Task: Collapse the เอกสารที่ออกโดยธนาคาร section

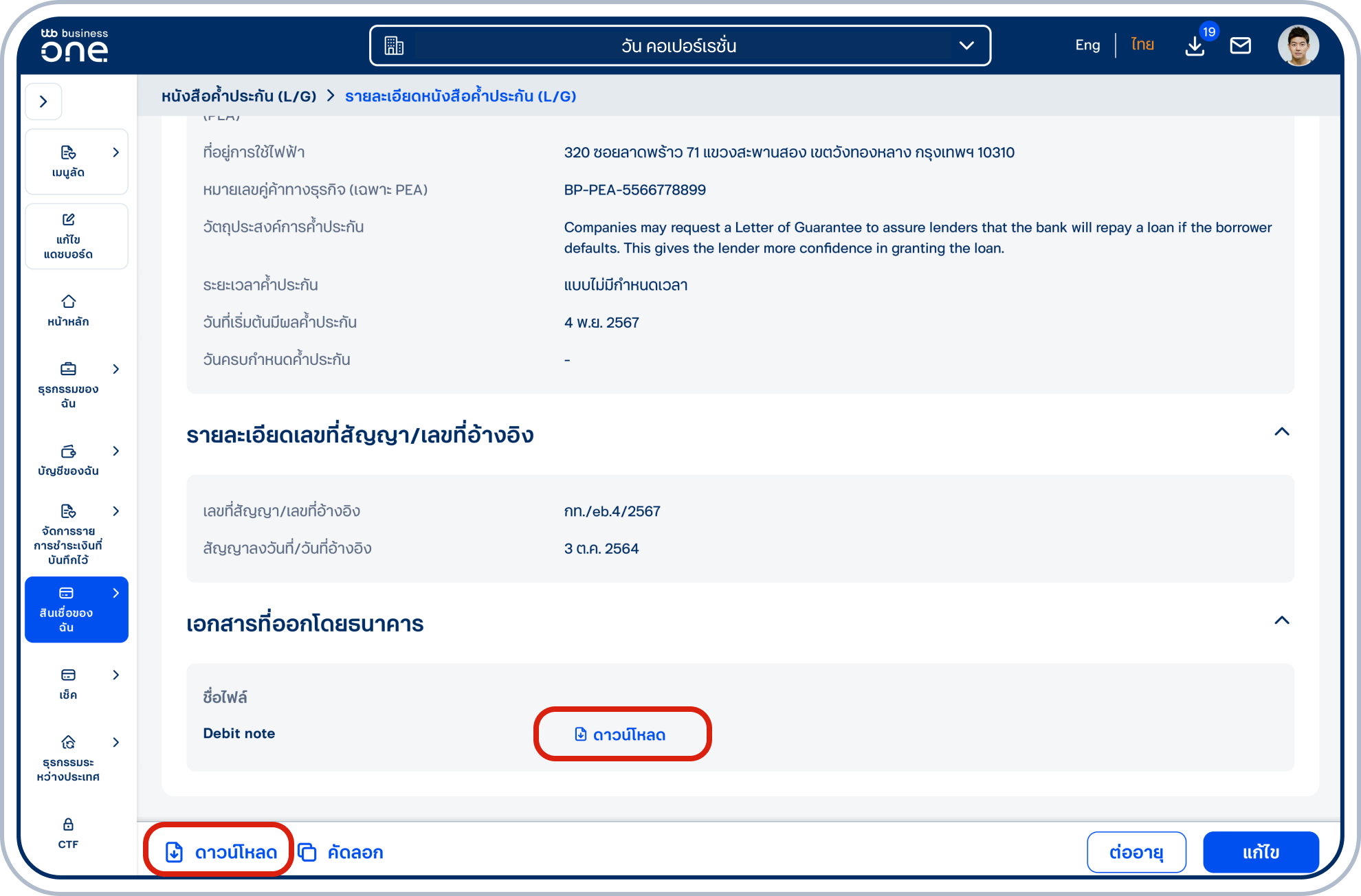Action: (1281, 620)
